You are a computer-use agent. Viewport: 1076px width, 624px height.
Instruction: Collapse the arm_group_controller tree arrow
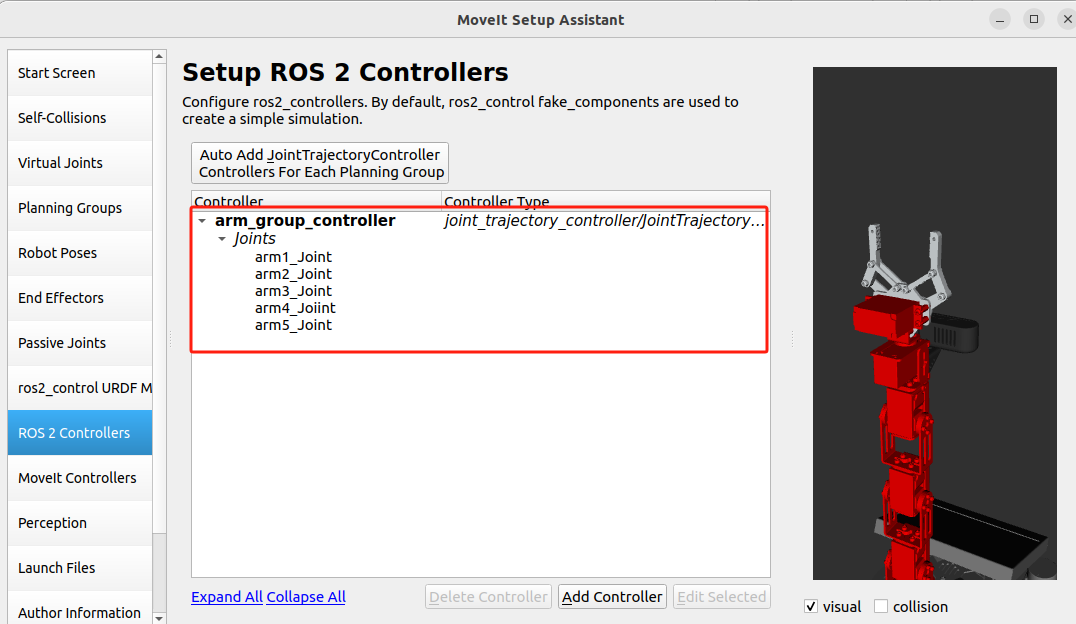(x=202, y=221)
